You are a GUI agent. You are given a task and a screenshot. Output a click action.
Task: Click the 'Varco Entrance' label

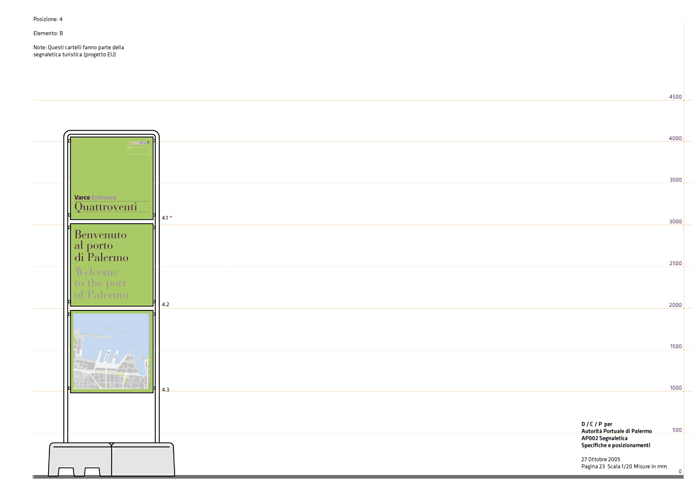(x=95, y=197)
